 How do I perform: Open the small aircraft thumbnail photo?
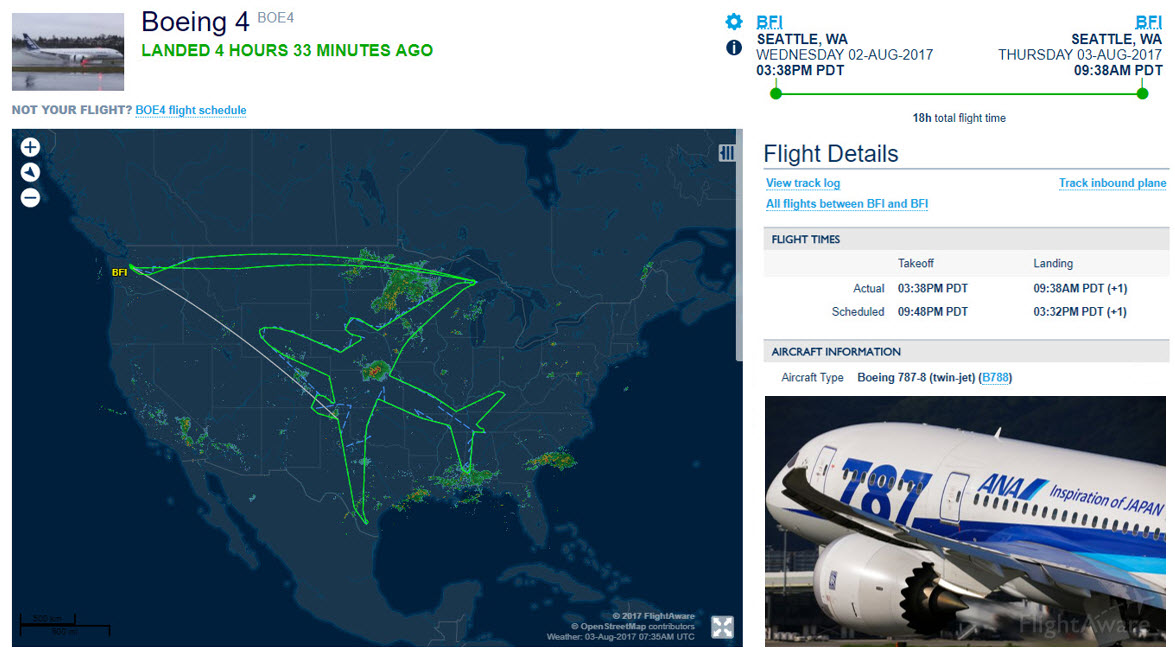pyautogui.click(x=68, y=51)
